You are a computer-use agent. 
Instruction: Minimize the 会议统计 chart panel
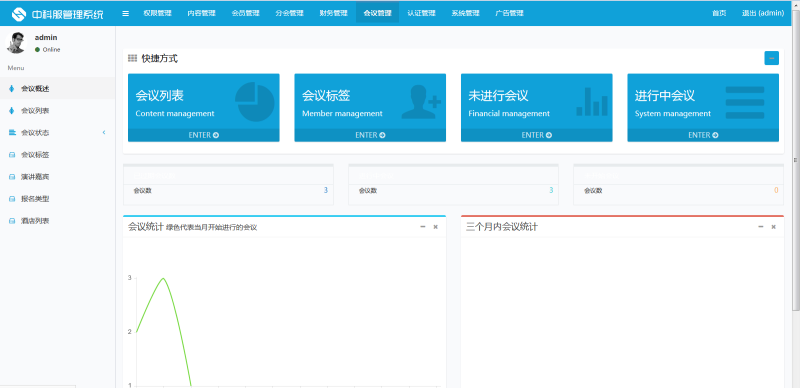click(422, 227)
